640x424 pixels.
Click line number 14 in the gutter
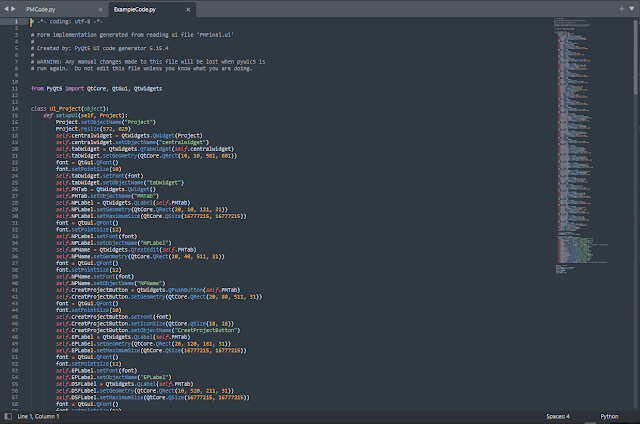pos(15,109)
